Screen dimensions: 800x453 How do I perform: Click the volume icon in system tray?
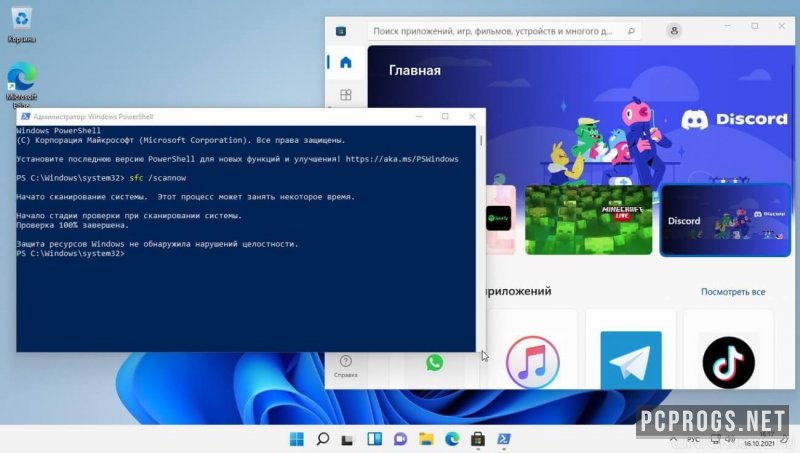pos(730,439)
